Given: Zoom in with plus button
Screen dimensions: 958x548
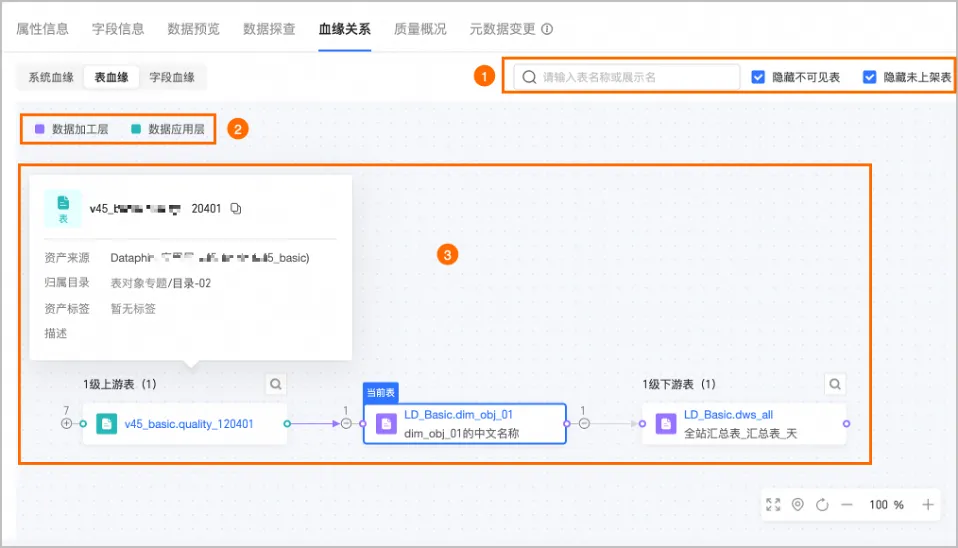Looking at the screenshot, I should coord(928,505).
